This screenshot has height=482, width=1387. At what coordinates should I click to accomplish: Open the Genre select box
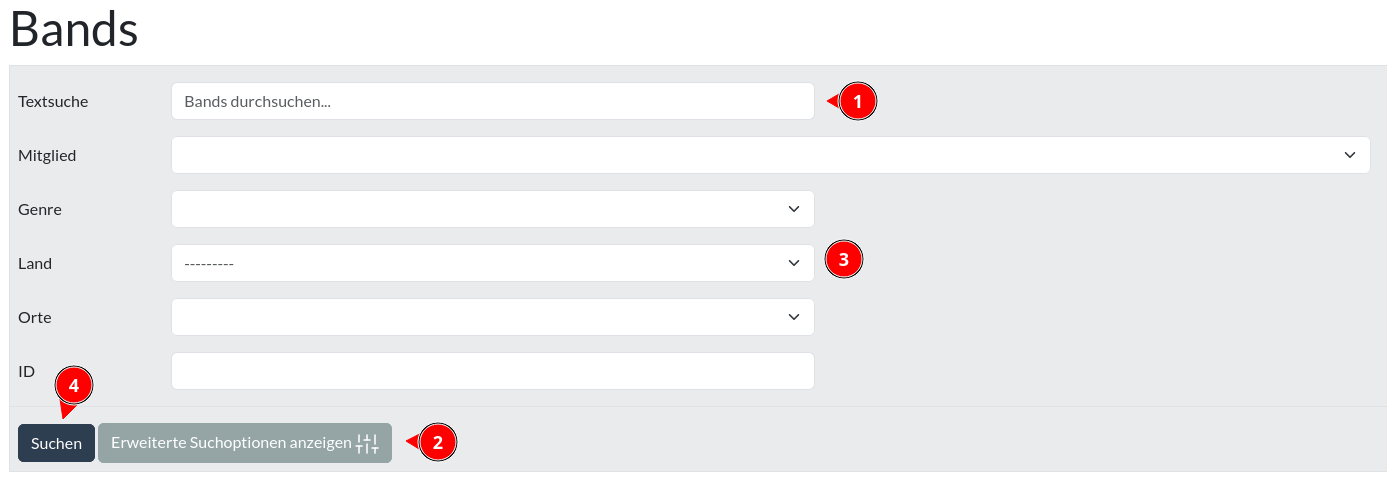point(493,209)
